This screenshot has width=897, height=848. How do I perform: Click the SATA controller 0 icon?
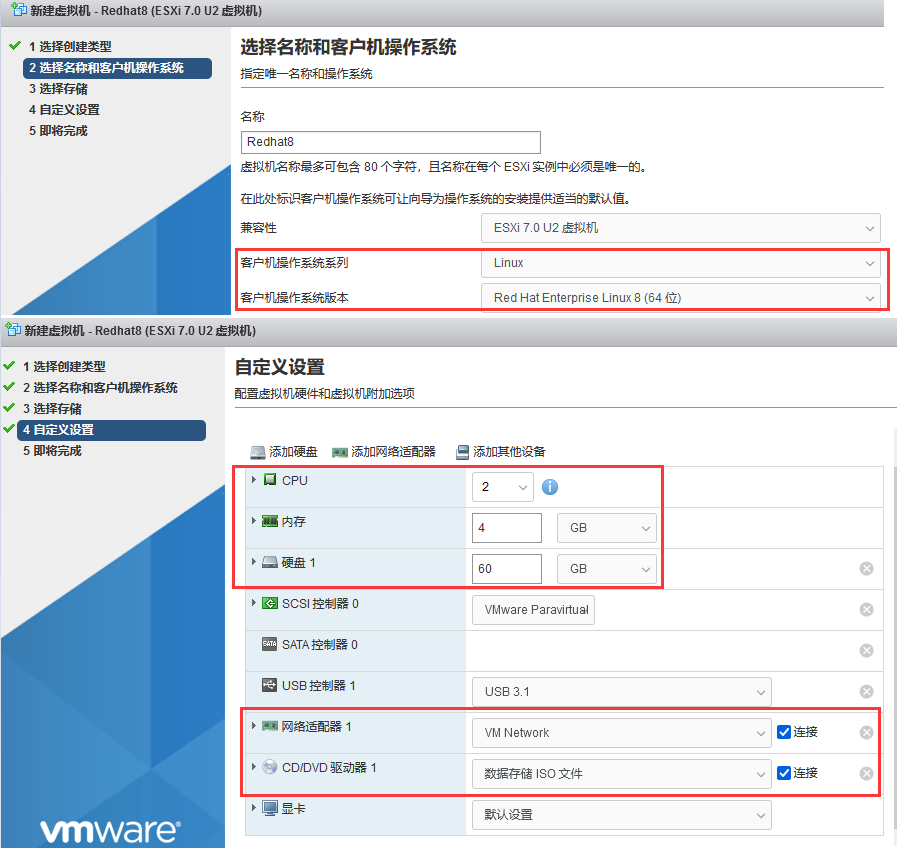270,644
